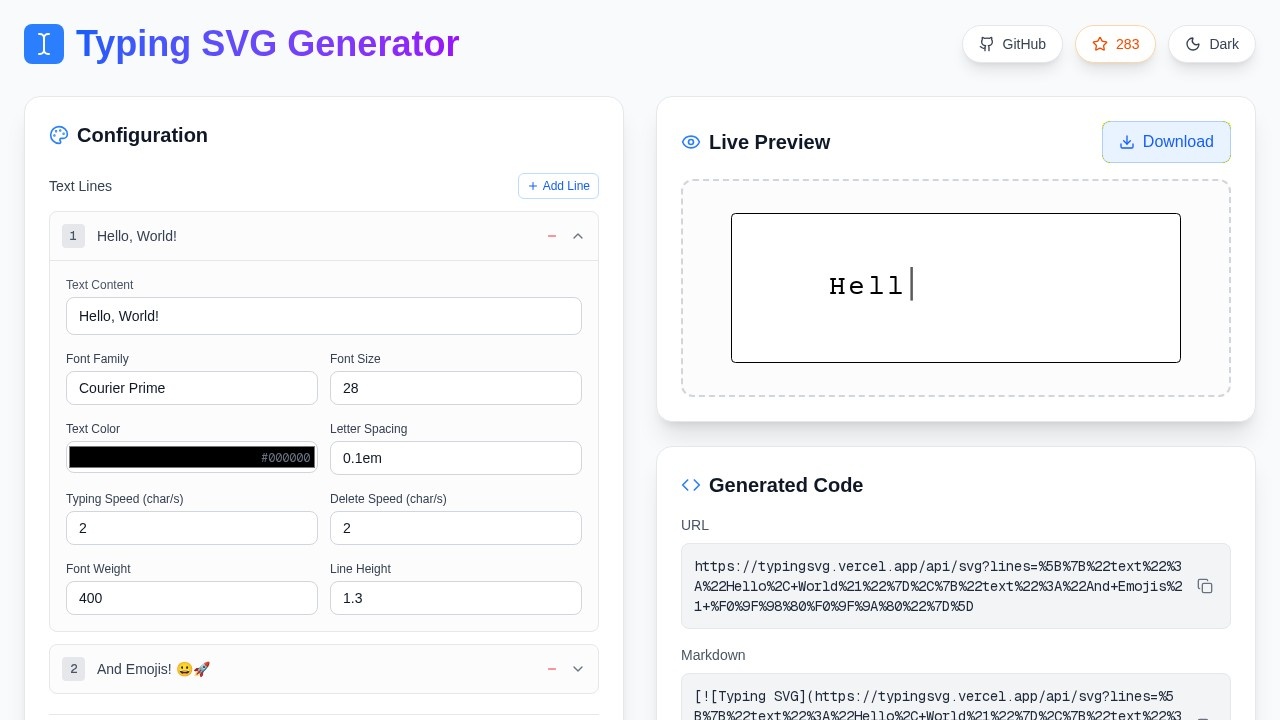
Task: Collapse the Hello, World! line settings
Action: tap(578, 236)
